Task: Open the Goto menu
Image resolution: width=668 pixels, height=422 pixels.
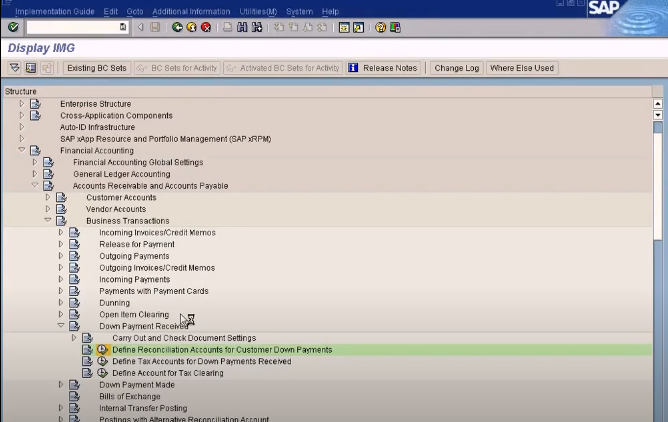Action: coord(135,11)
